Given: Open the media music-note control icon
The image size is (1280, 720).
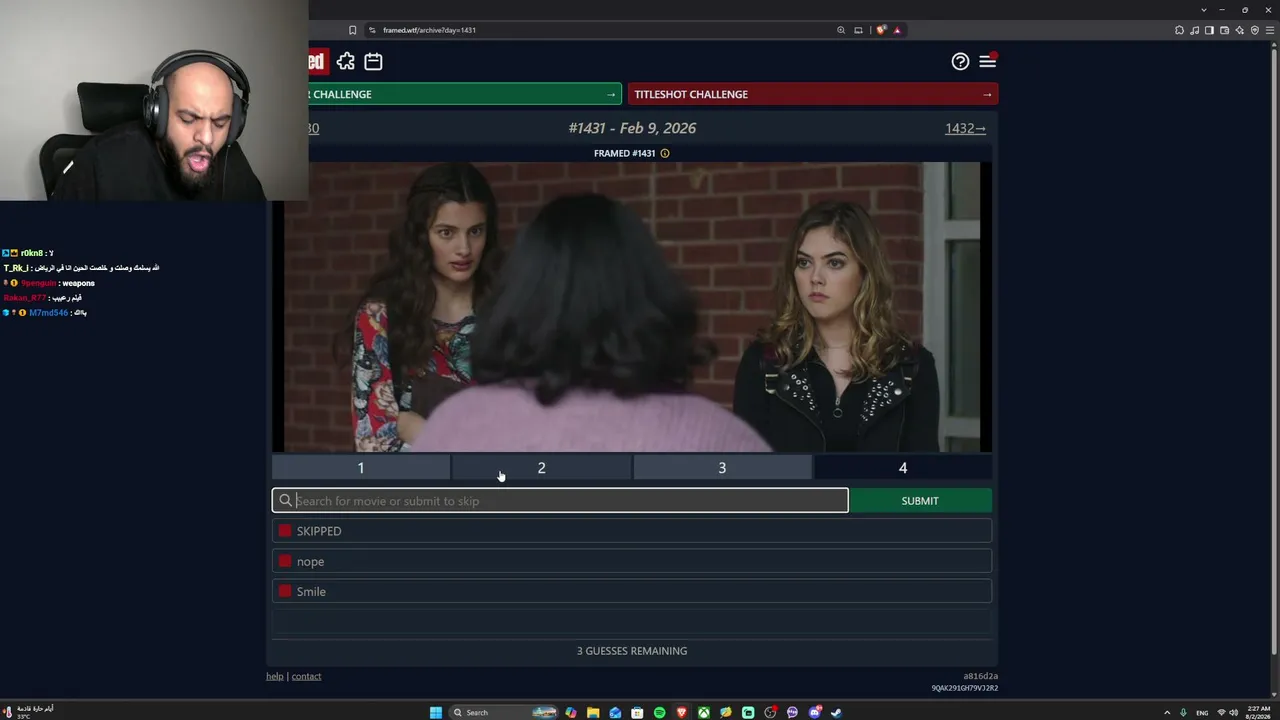Looking at the screenshot, I should pyautogui.click(x=1195, y=30).
